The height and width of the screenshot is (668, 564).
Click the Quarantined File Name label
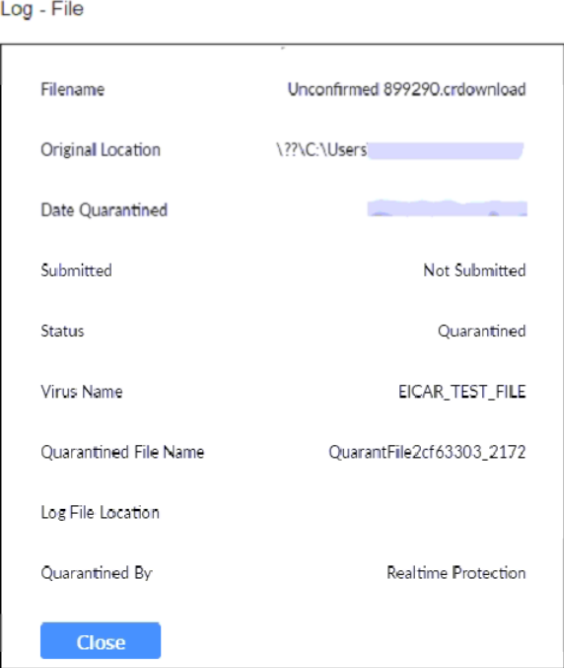pos(122,452)
